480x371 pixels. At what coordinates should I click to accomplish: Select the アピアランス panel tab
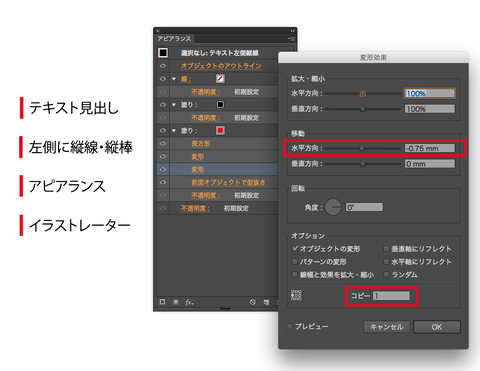tap(174, 39)
